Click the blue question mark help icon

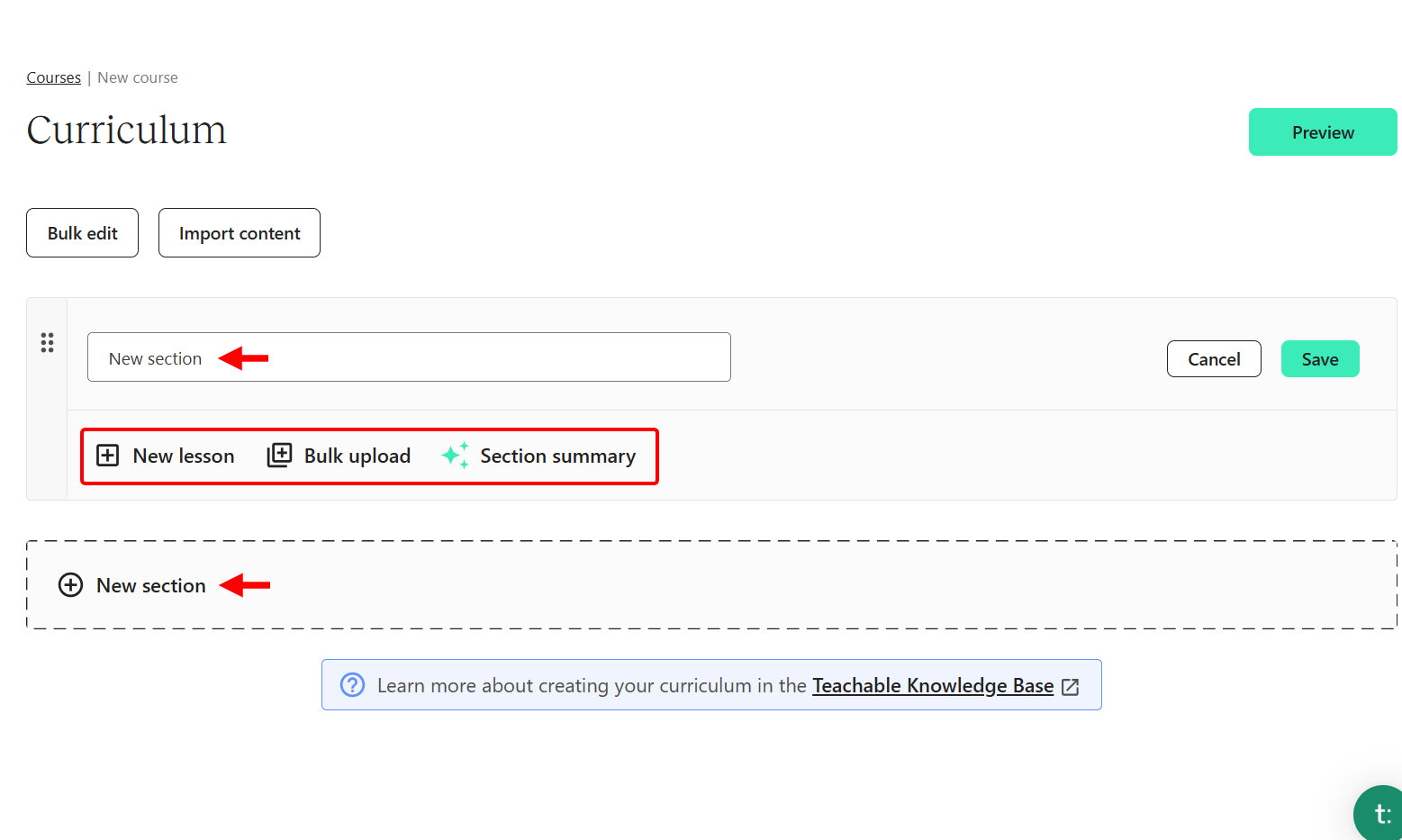[x=352, y=685]
